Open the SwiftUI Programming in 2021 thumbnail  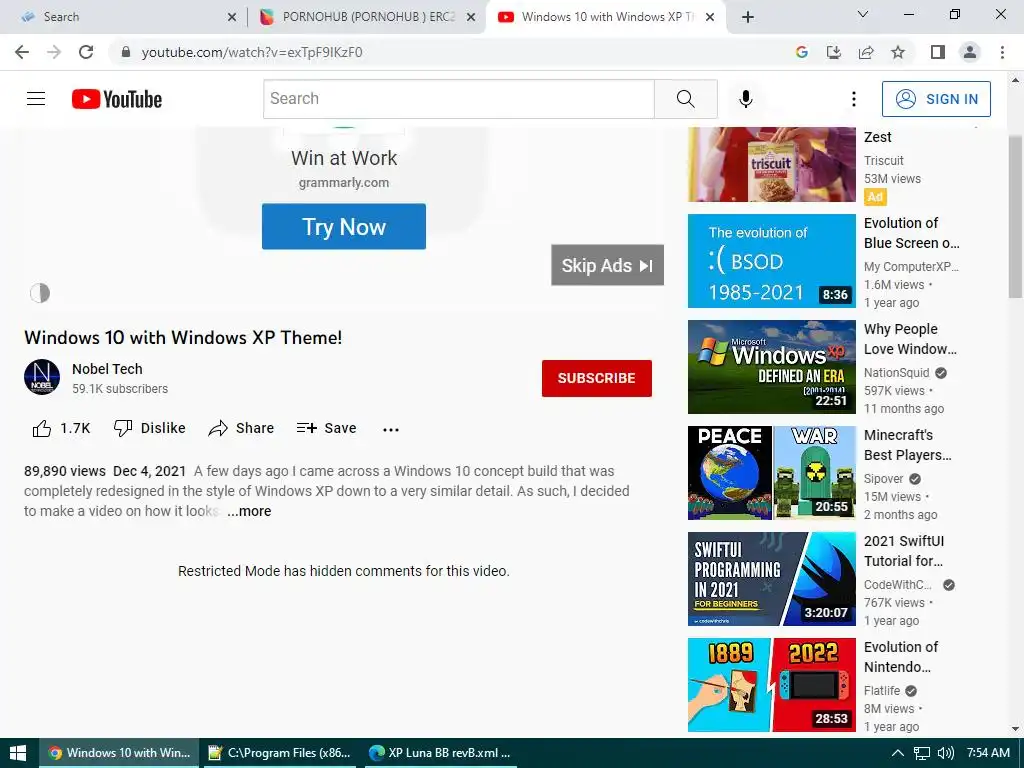(771, 579)
